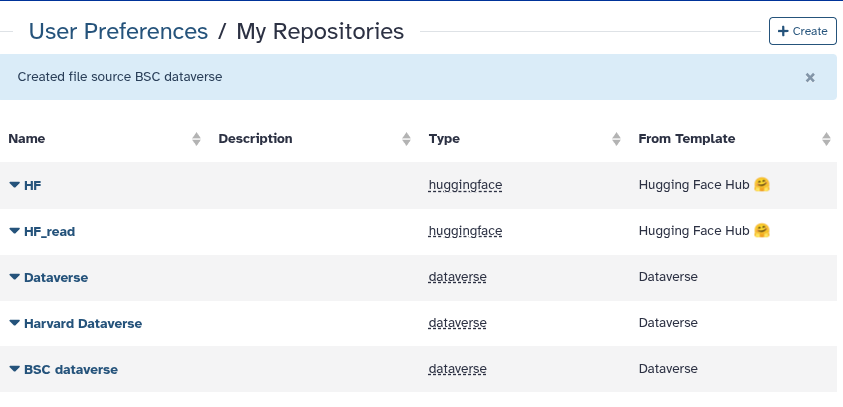Click the Created file source BSC dataverse message
This screenshot has height=407, width=843.
pyautogui.click(x=120, y=77)
